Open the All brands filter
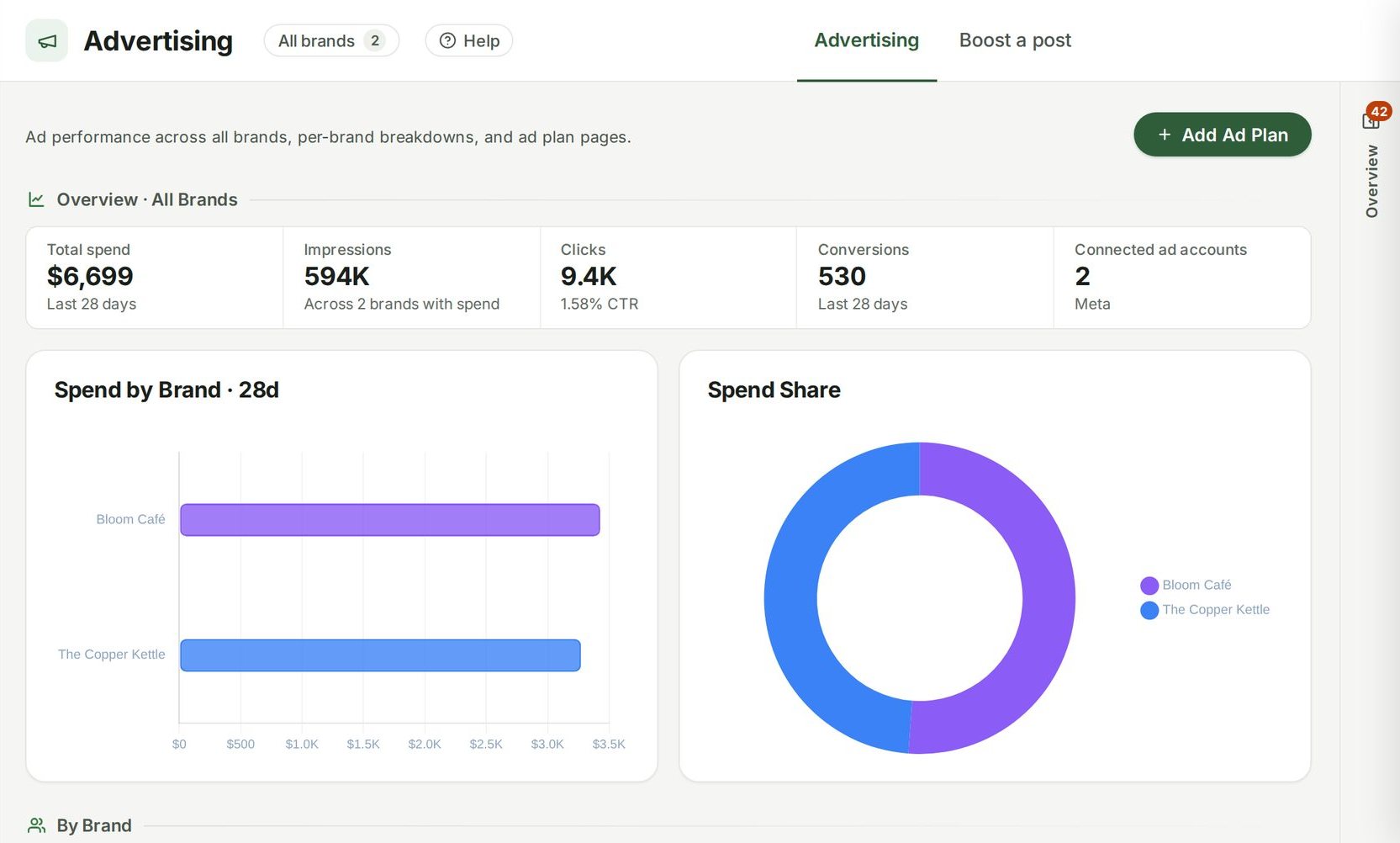1400x843 pixels. [x=331, y=40]
